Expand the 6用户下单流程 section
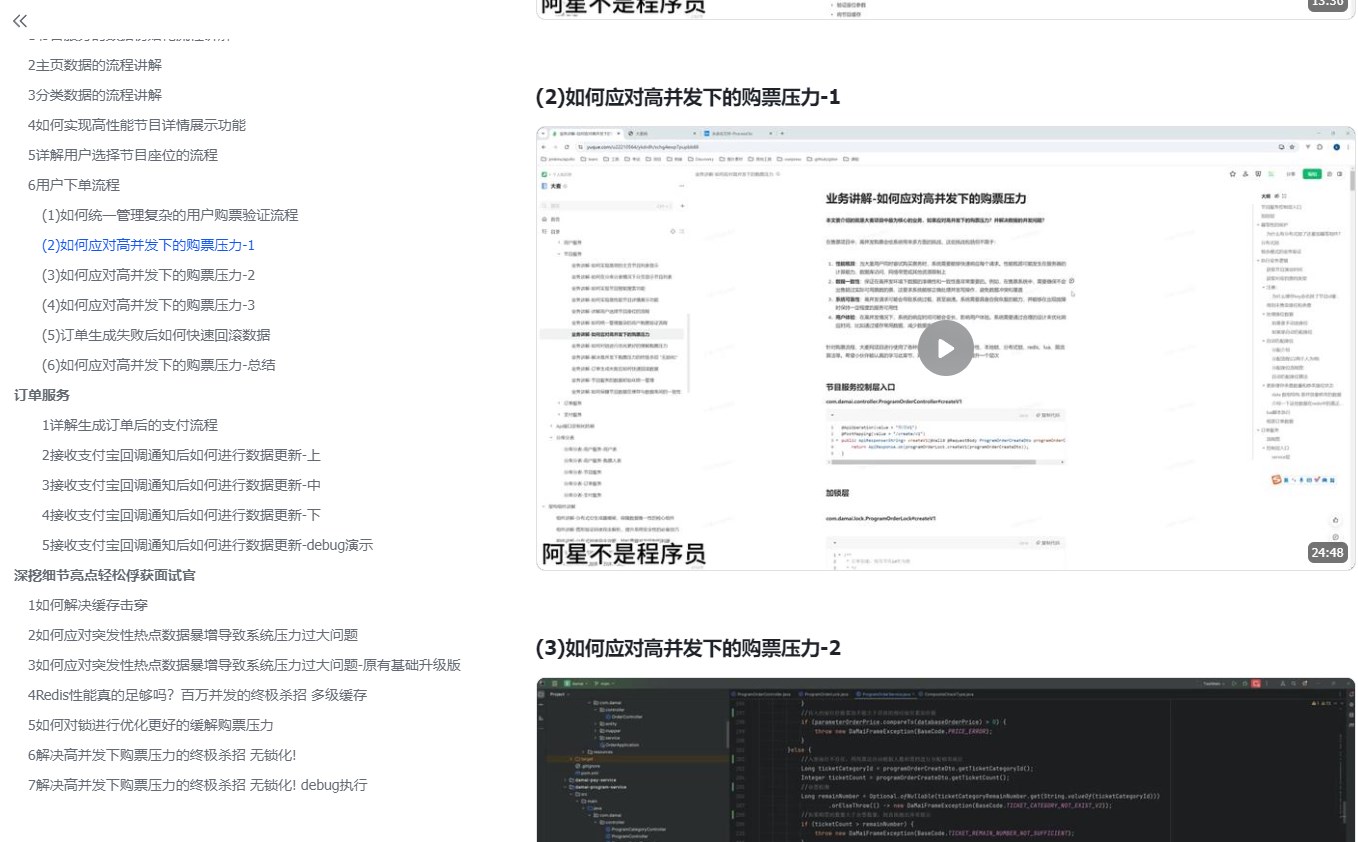This screenshot has height=842, width=1358. point(74,185)
